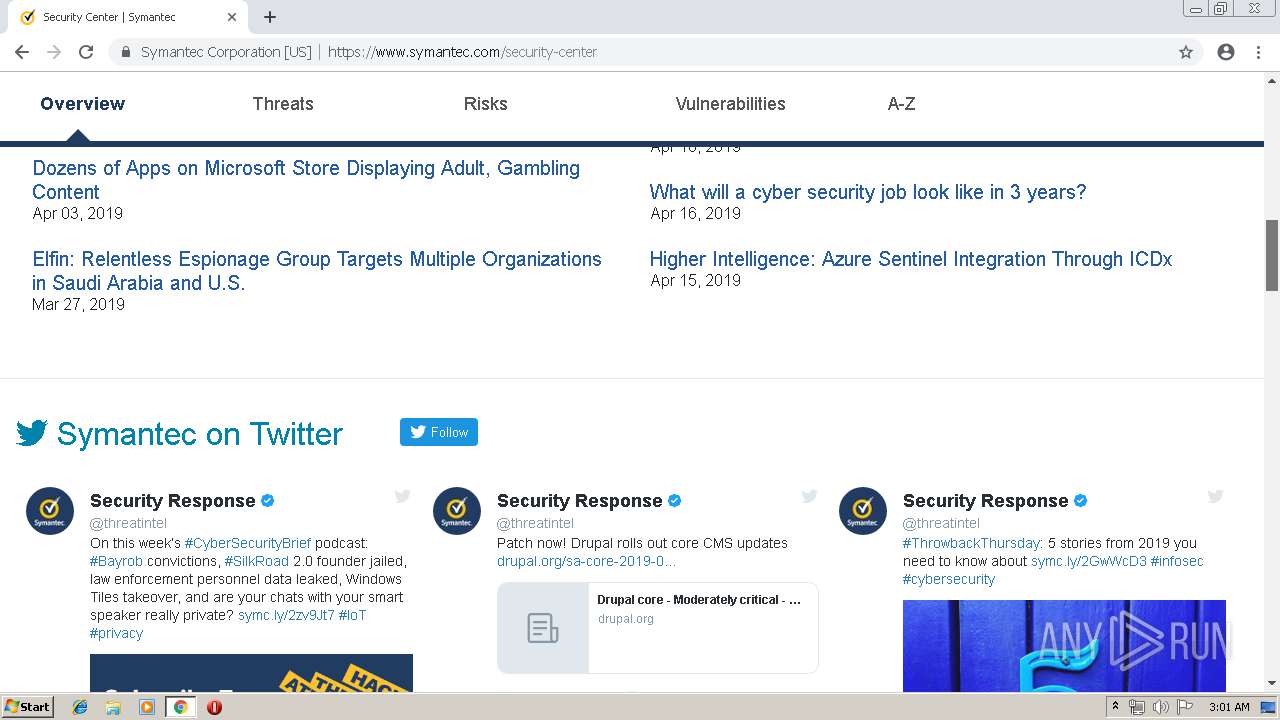1280x720 pixels.
Task: Switch to the Risks tab
Action: pos(486,104)
